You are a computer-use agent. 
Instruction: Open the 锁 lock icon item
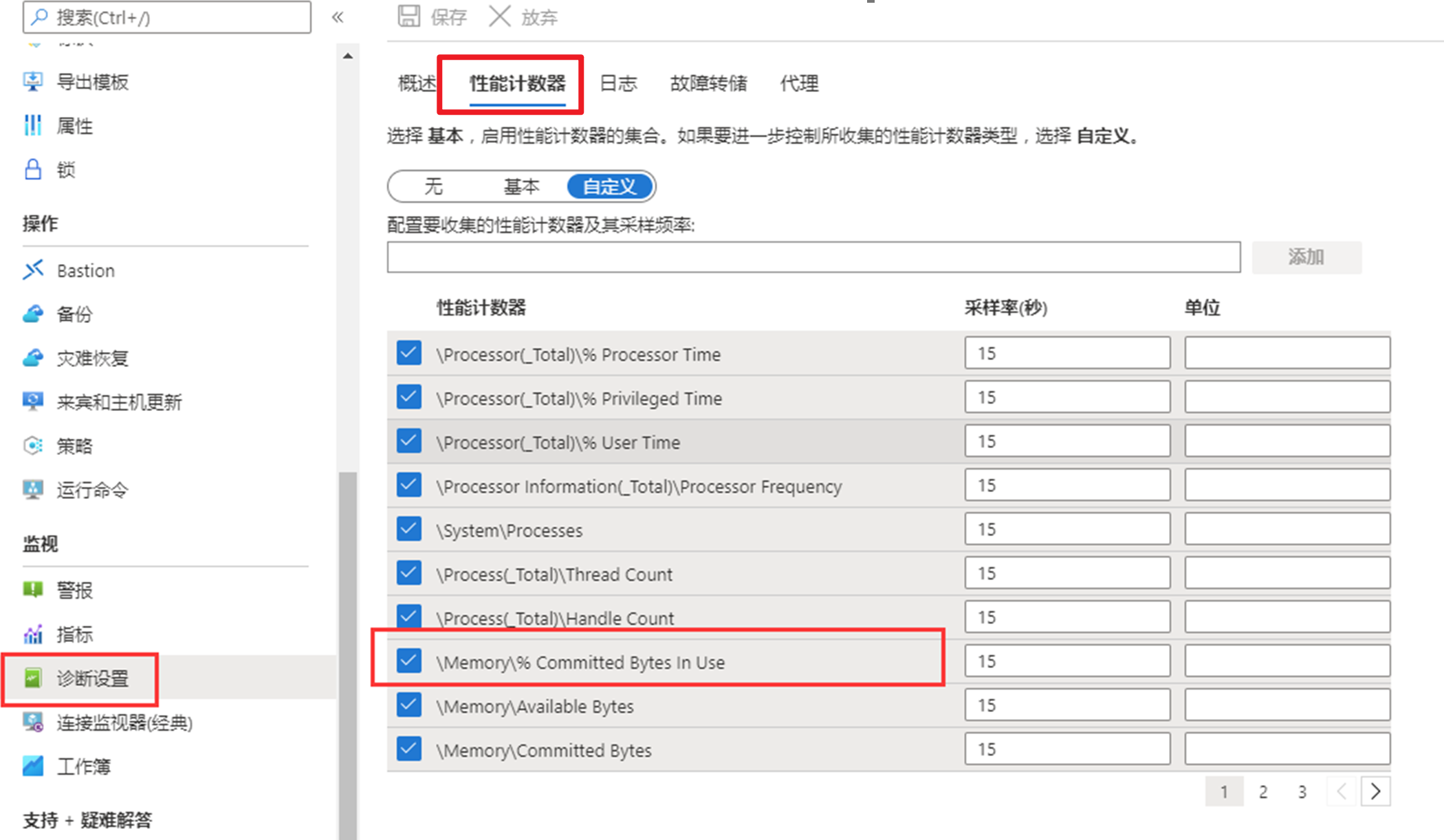coord(33,169)
